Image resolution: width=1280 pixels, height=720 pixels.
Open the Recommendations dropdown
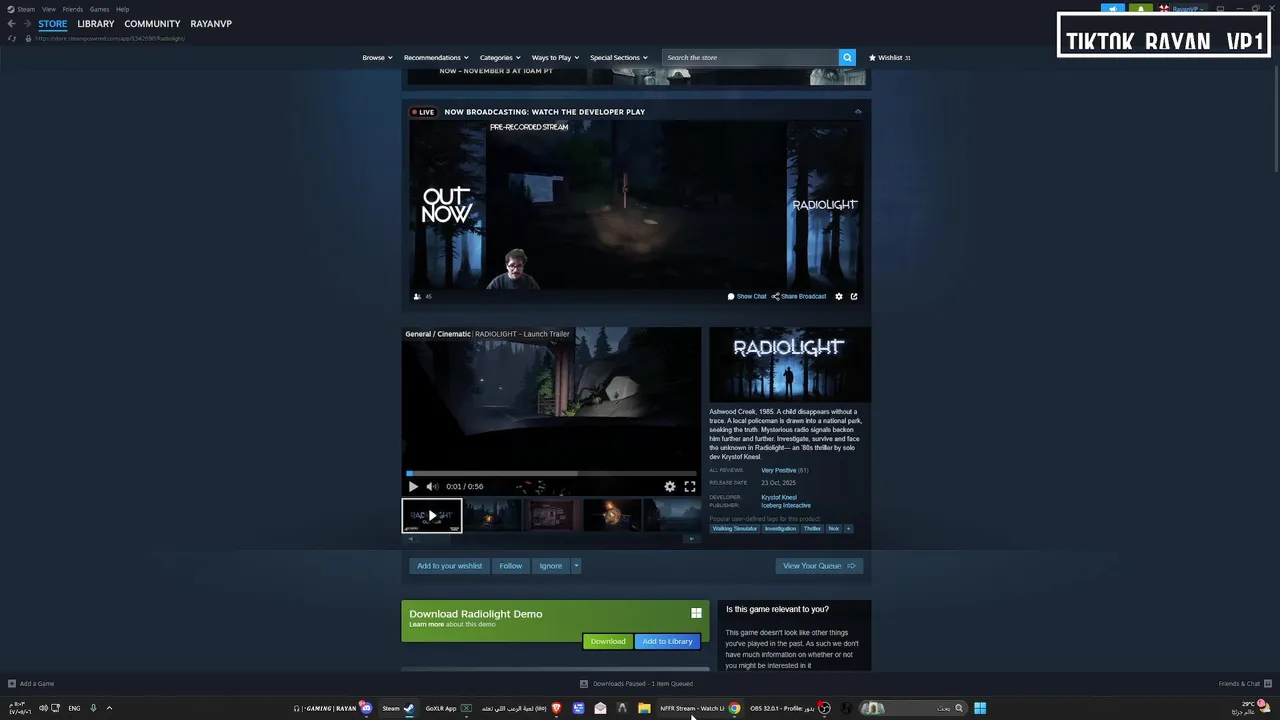point(436,57)
